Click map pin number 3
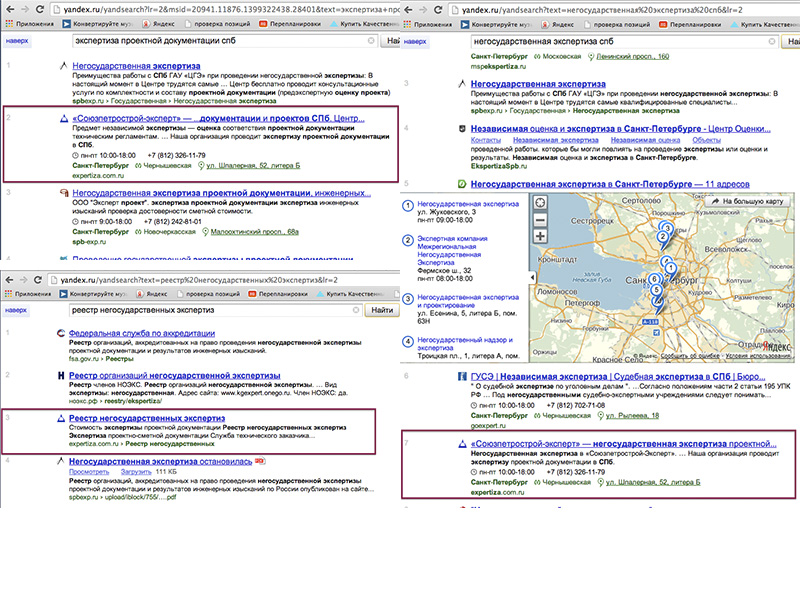Viewport: 800px width, 600px height. coord(667,228)
